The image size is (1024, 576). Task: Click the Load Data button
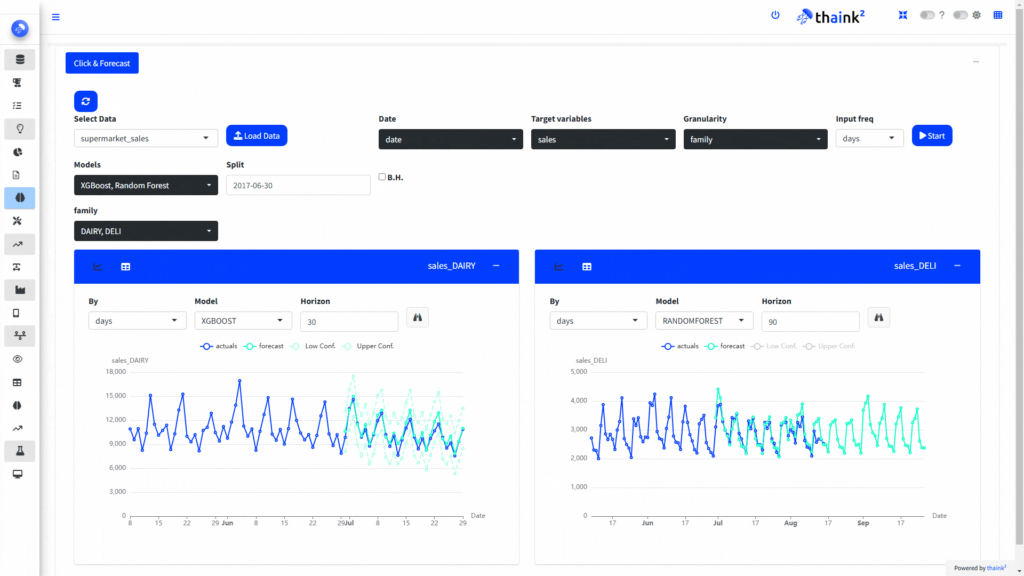256,135
